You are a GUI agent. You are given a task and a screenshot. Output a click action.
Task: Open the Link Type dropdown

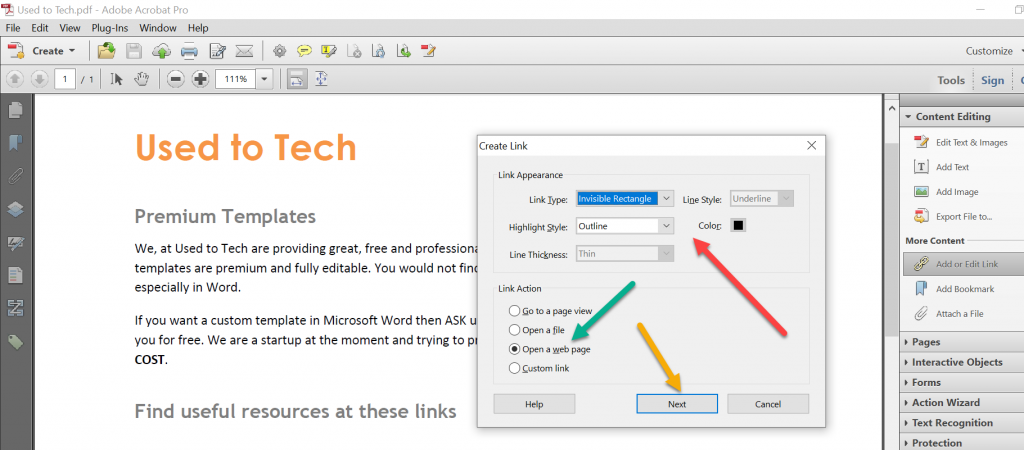tap(624, 199)
